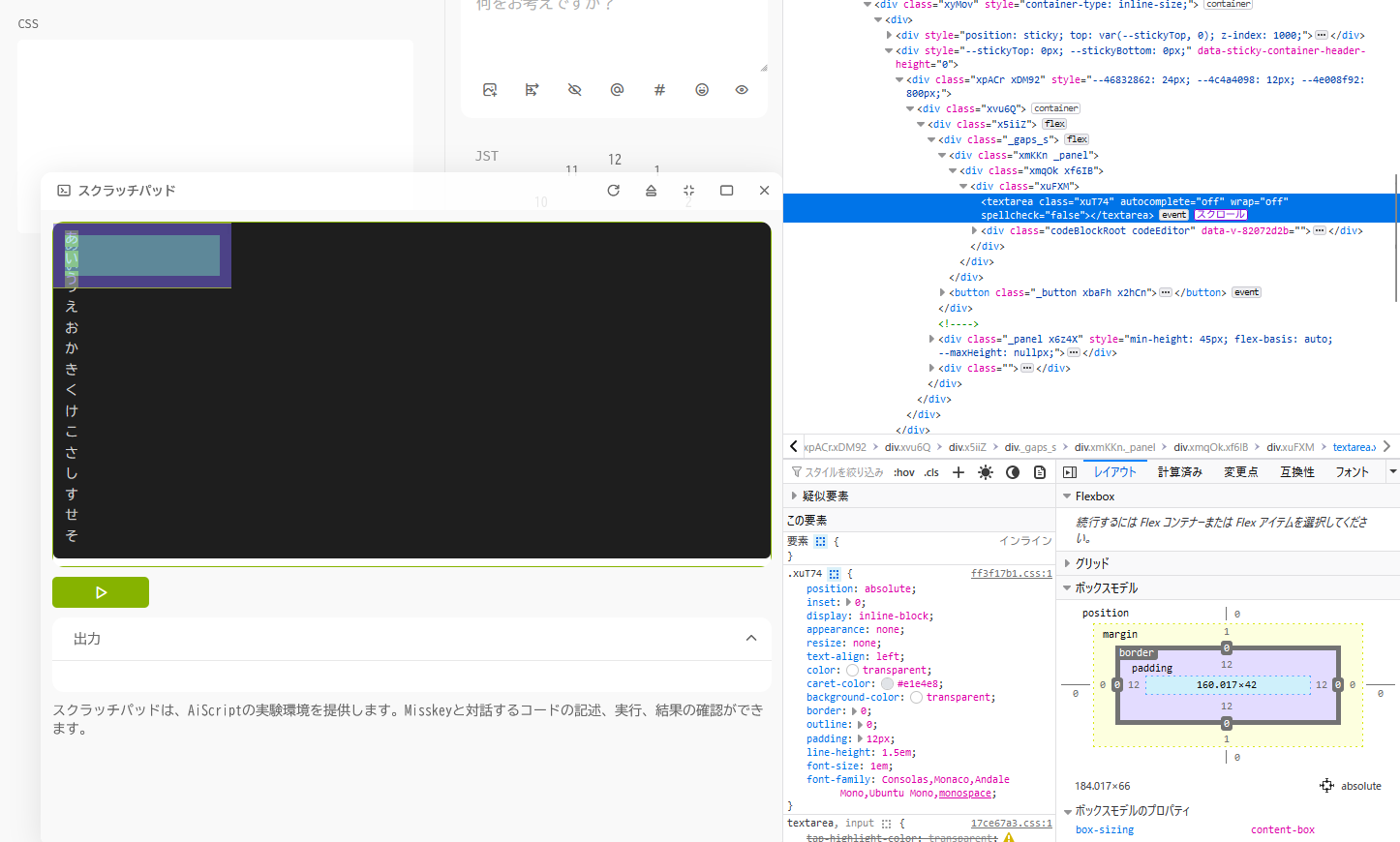The height and width of the screenshot is (842, 1400).
Task: Reload the scratchpad window
Action: click(x=613, y=190)
